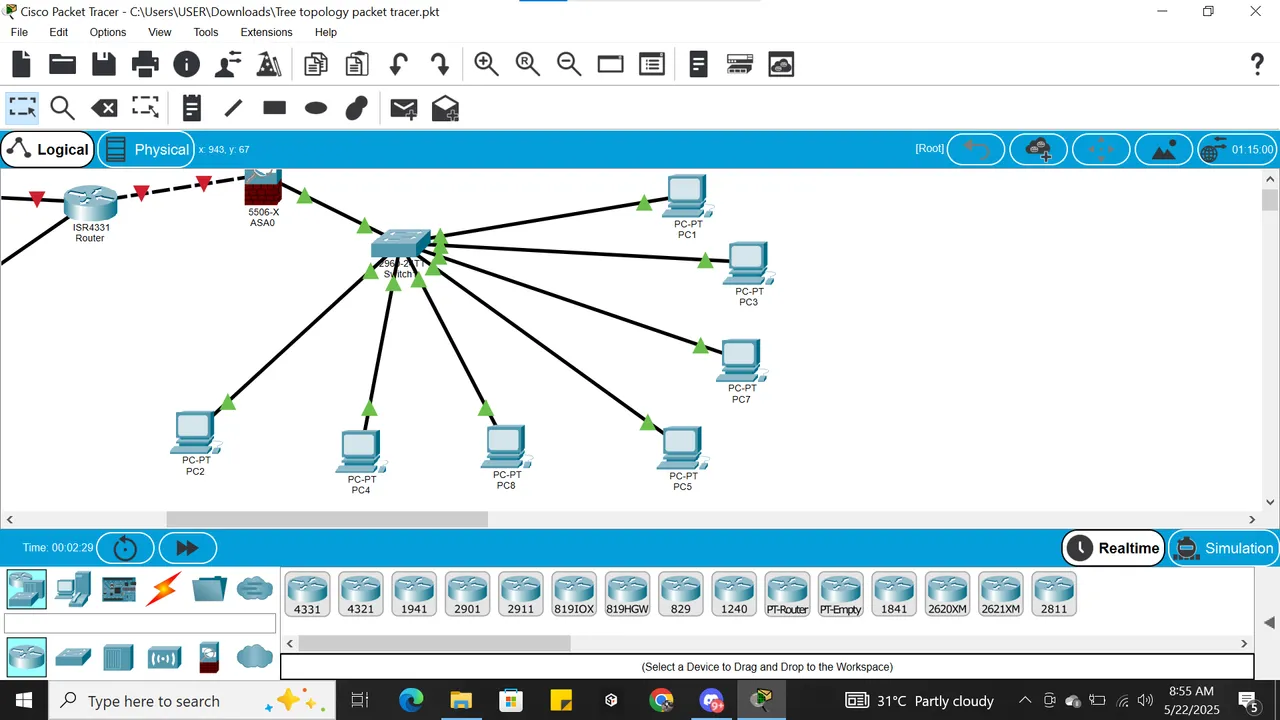Zoom out of the workspace

pos(569,65)
